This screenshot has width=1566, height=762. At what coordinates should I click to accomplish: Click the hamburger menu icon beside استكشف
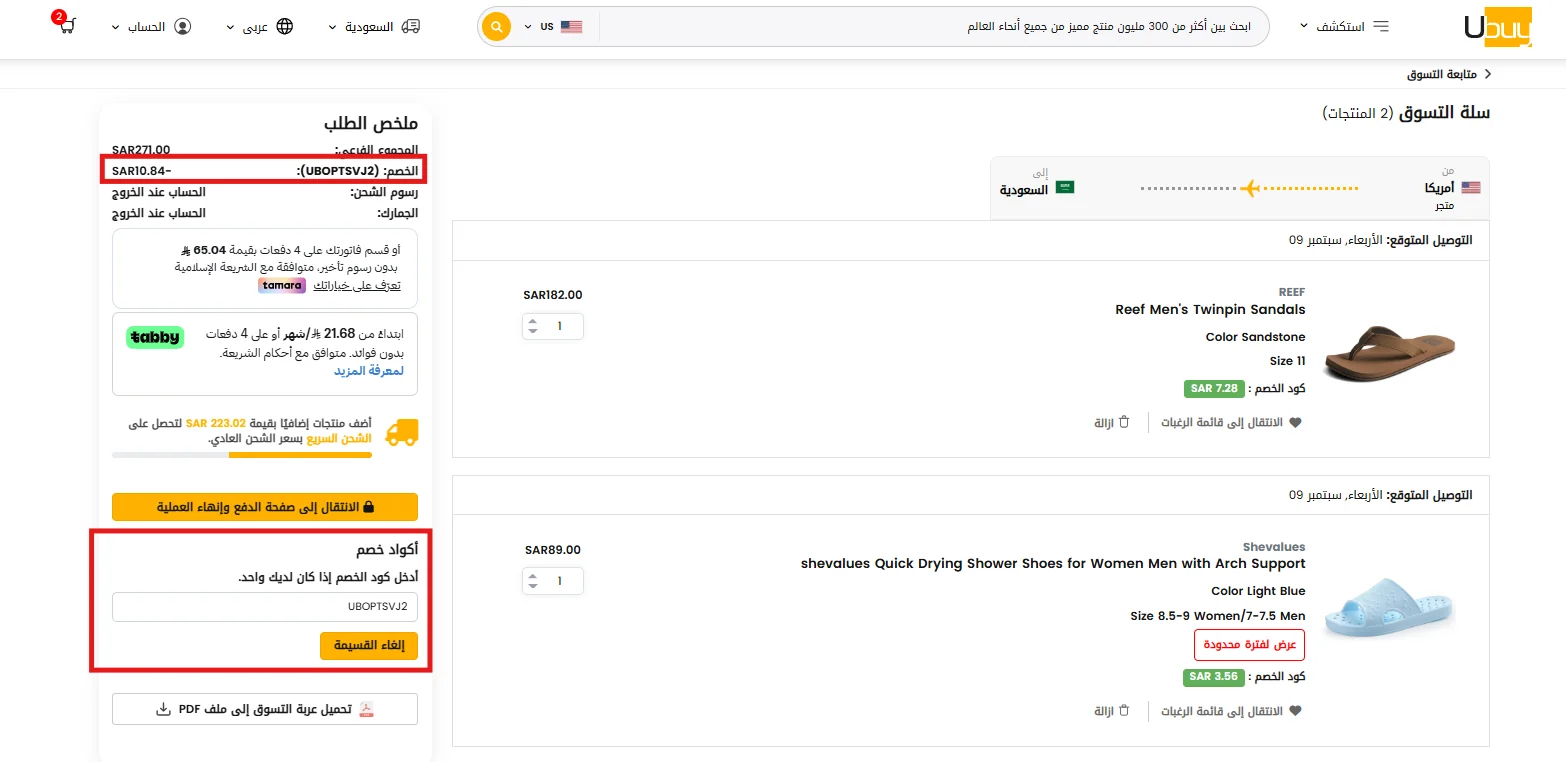[x=1381, y=26]
